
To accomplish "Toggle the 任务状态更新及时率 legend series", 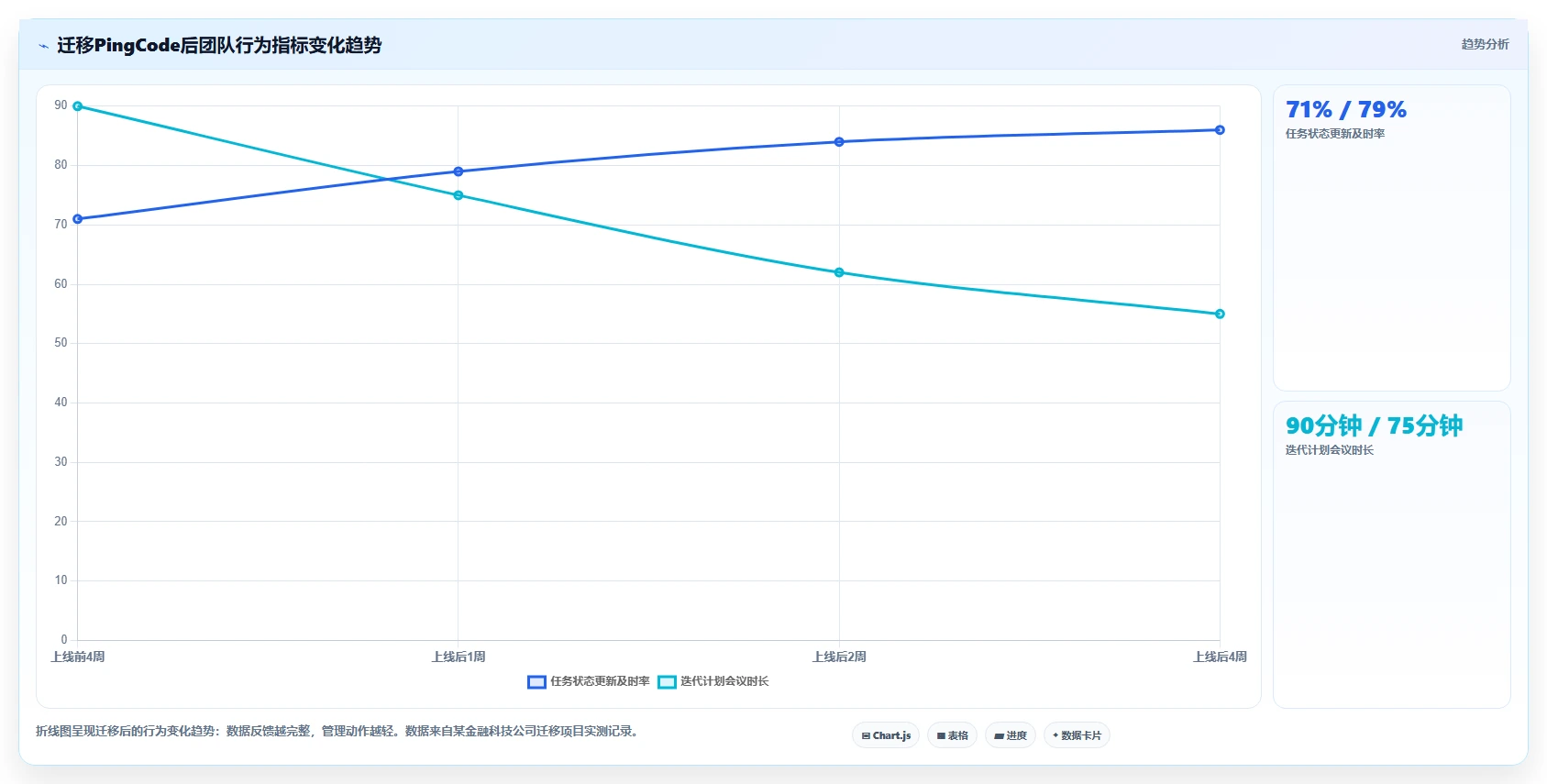I will (x=589, y=681).
